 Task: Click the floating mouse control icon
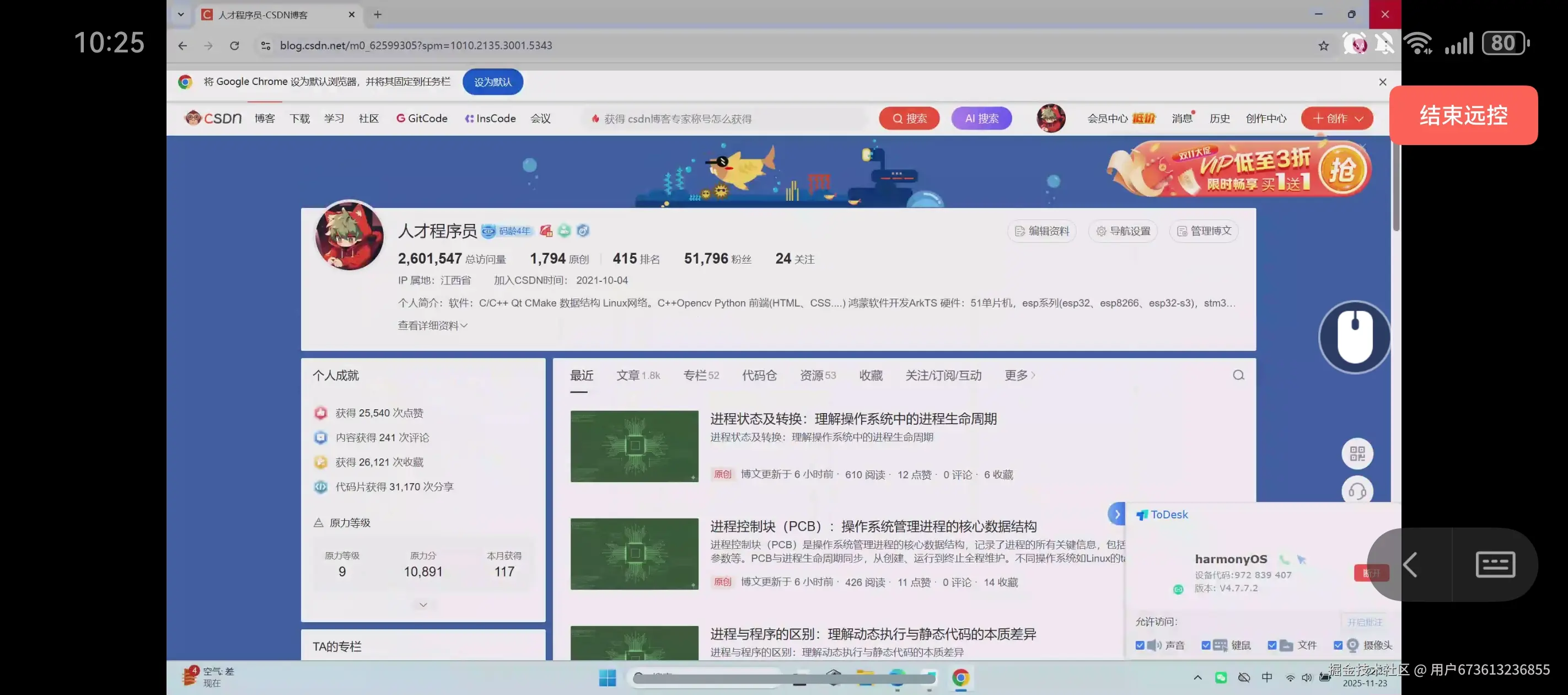[x=1354, y=337]
